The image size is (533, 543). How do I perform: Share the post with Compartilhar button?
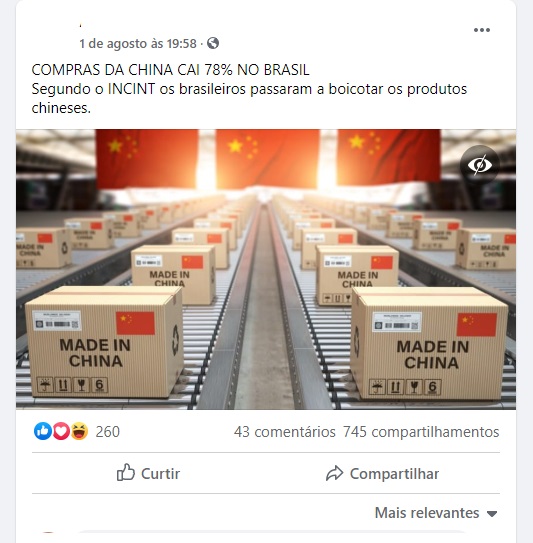click(x=382, y=473)
